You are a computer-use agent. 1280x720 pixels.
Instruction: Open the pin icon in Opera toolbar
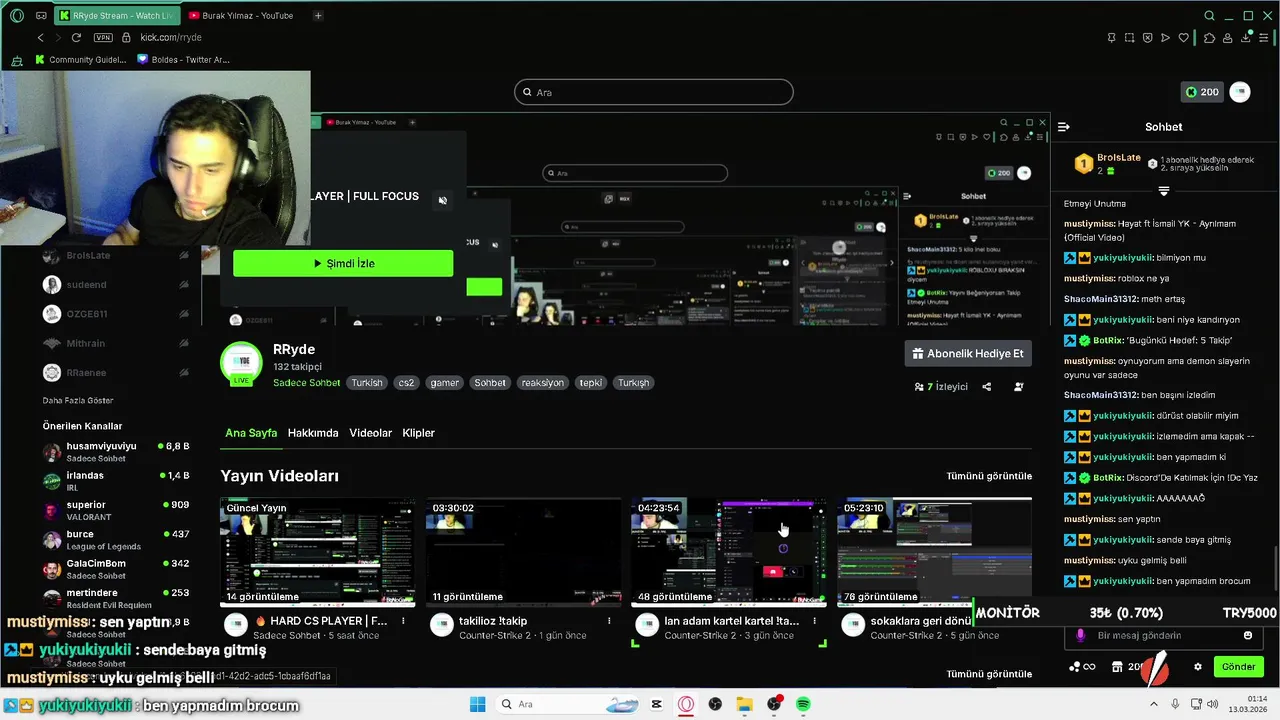tap(1112, 38)
